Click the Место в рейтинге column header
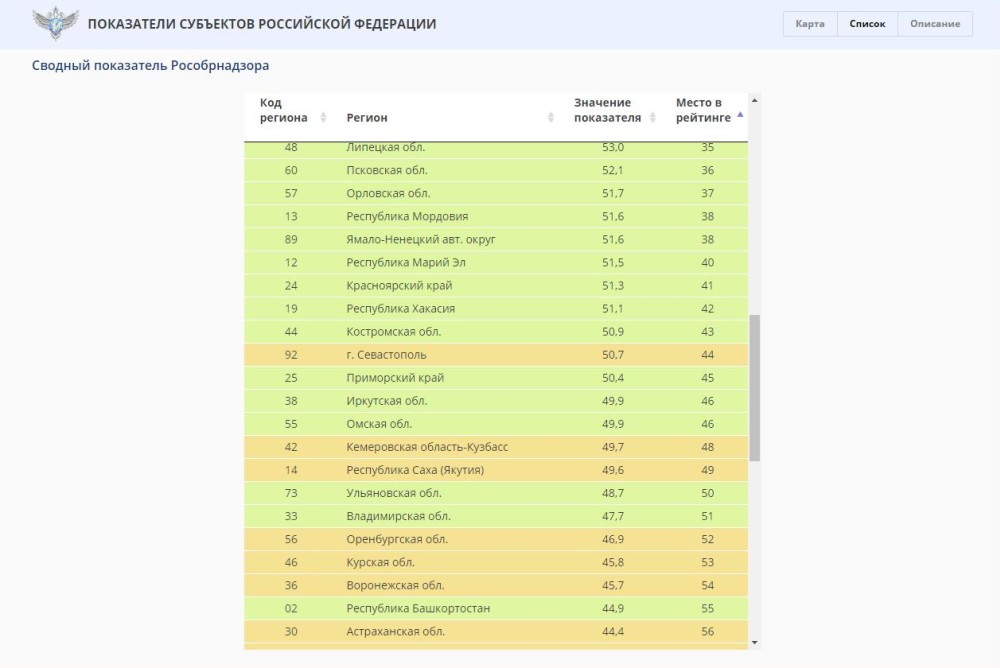1000x668 pixels. (703, 110)
